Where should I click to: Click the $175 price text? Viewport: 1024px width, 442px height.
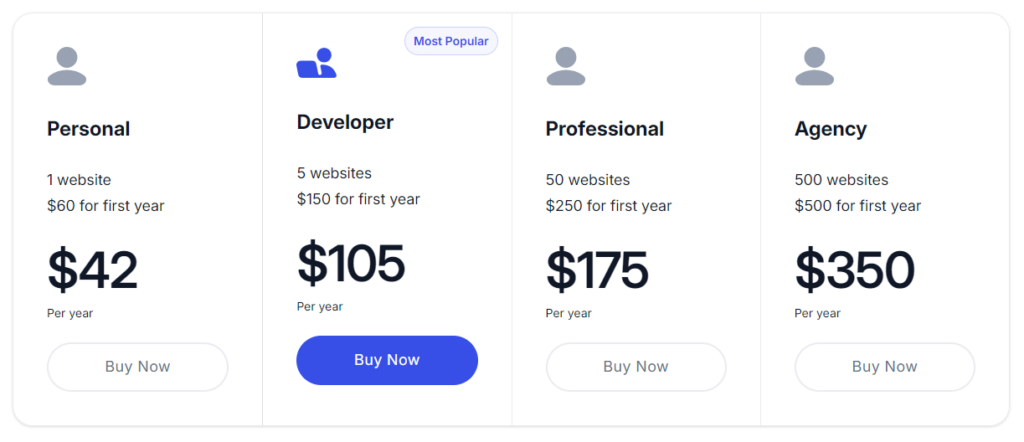point(598,270)
